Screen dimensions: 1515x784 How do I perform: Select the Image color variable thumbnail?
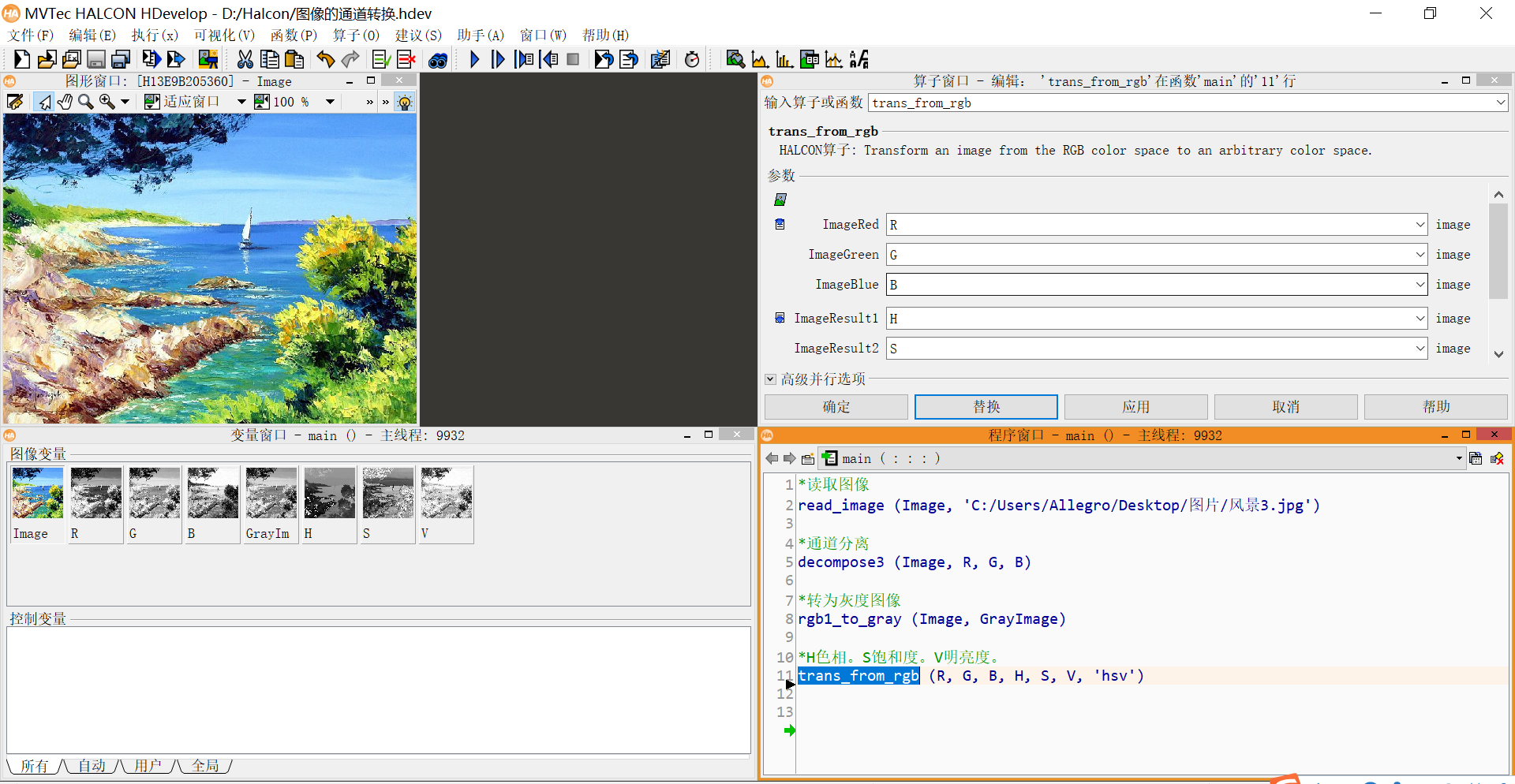(37, 504)
